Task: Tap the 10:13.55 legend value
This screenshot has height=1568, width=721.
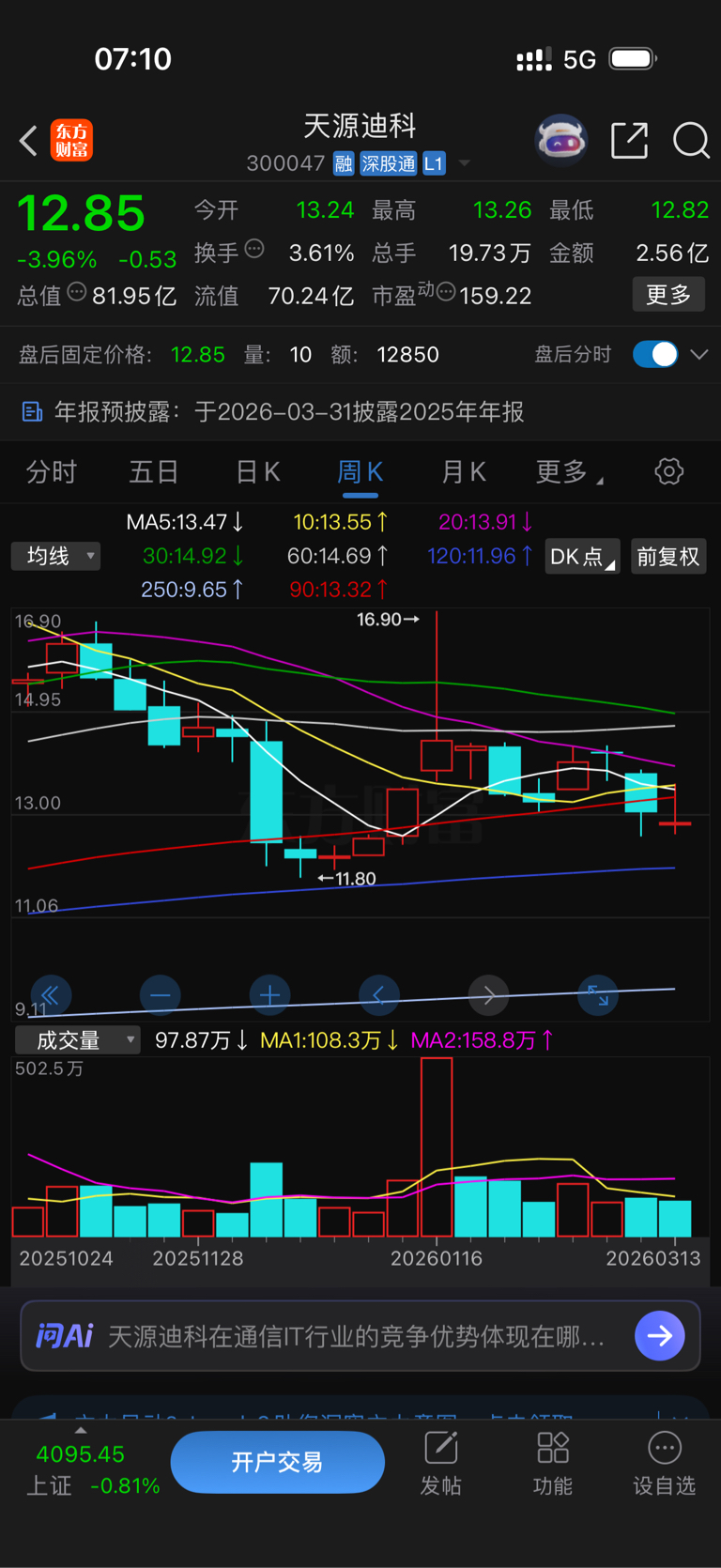Action: [340, 522]
